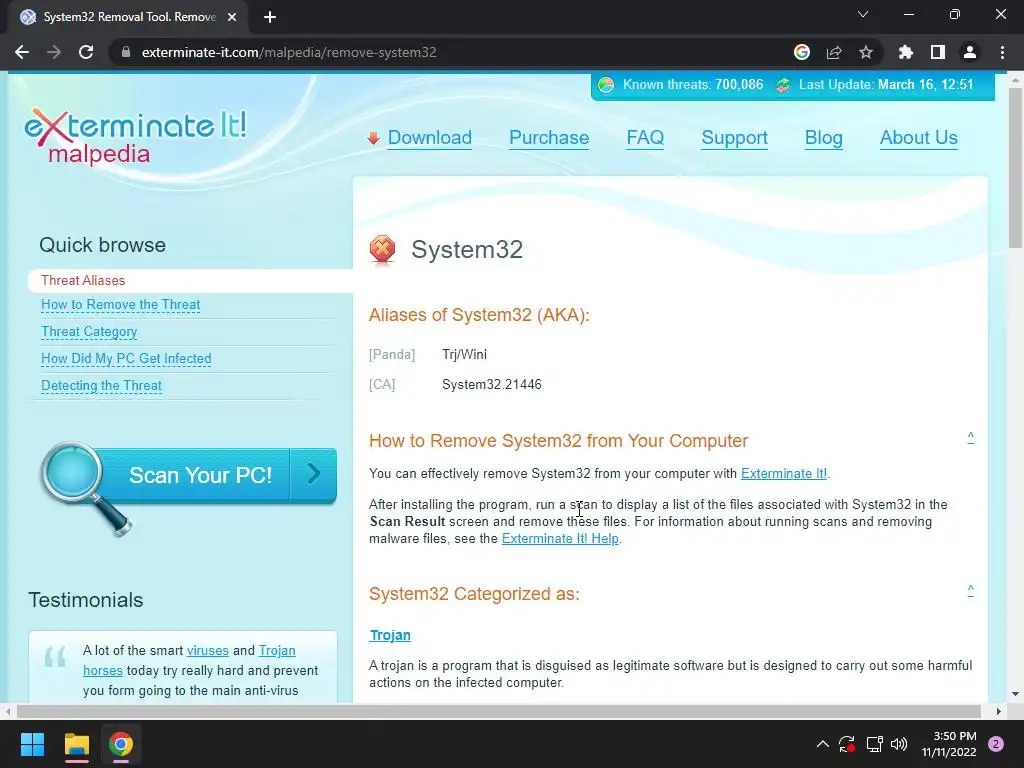Viewport: 1024px width, 768px height.
Task: Click the red System32 threat icon
Action: (x=383, y=249)
